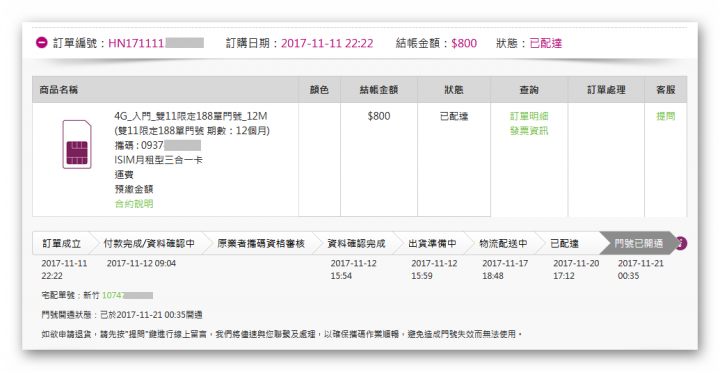Click the ISIM月租型三合一卡 line
720x372 pixels.
click(158, 160)
